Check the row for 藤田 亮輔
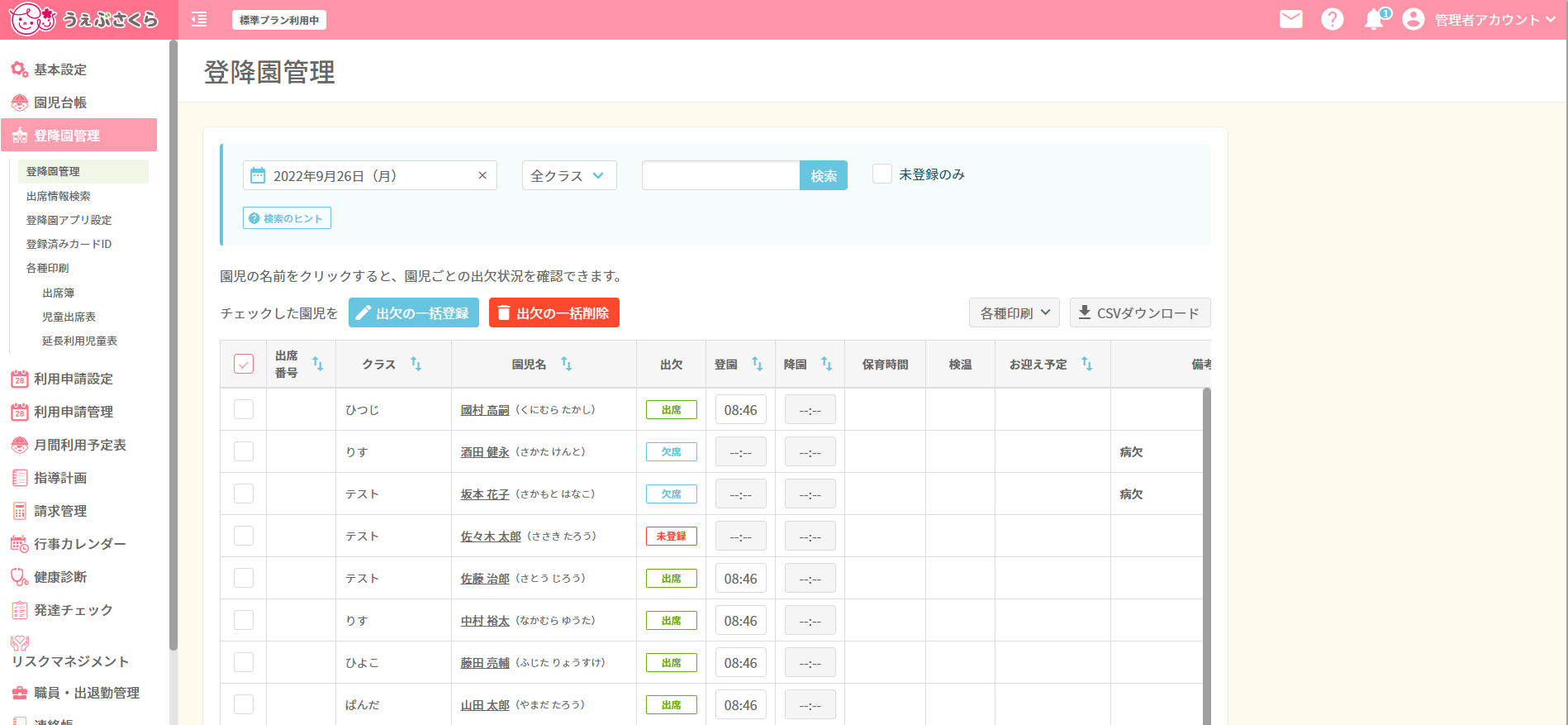The height and width of the screenshot is (725, 1568). tap(244, 662)
